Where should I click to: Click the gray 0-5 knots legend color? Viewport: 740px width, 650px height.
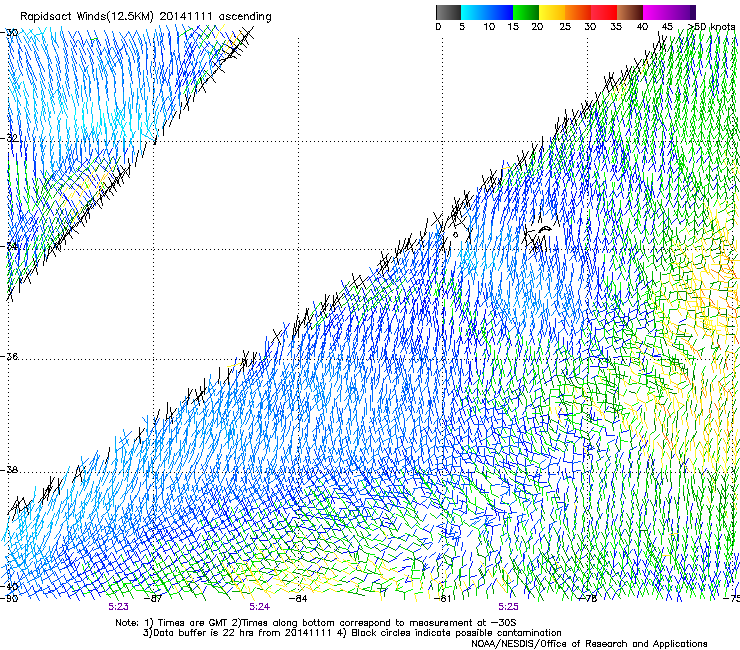[x=448, y=12]
